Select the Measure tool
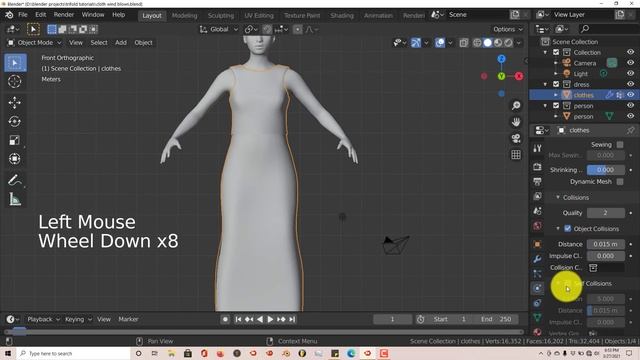 pos(15,199)
